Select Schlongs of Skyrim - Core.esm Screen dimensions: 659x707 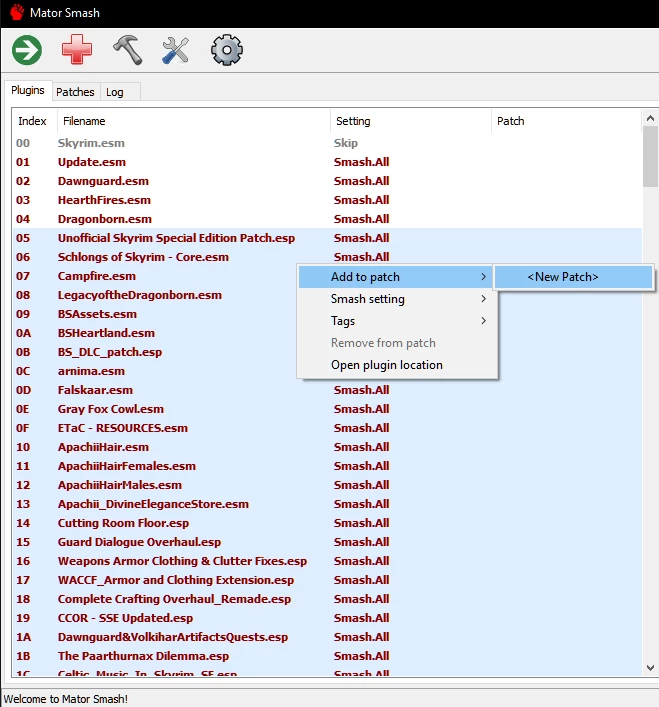[328, 257]
